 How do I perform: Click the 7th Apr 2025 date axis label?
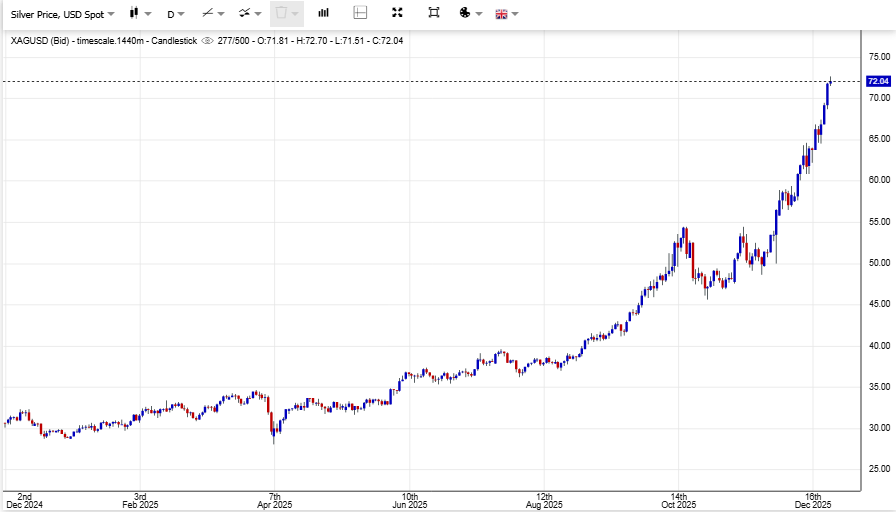[274, 501]
